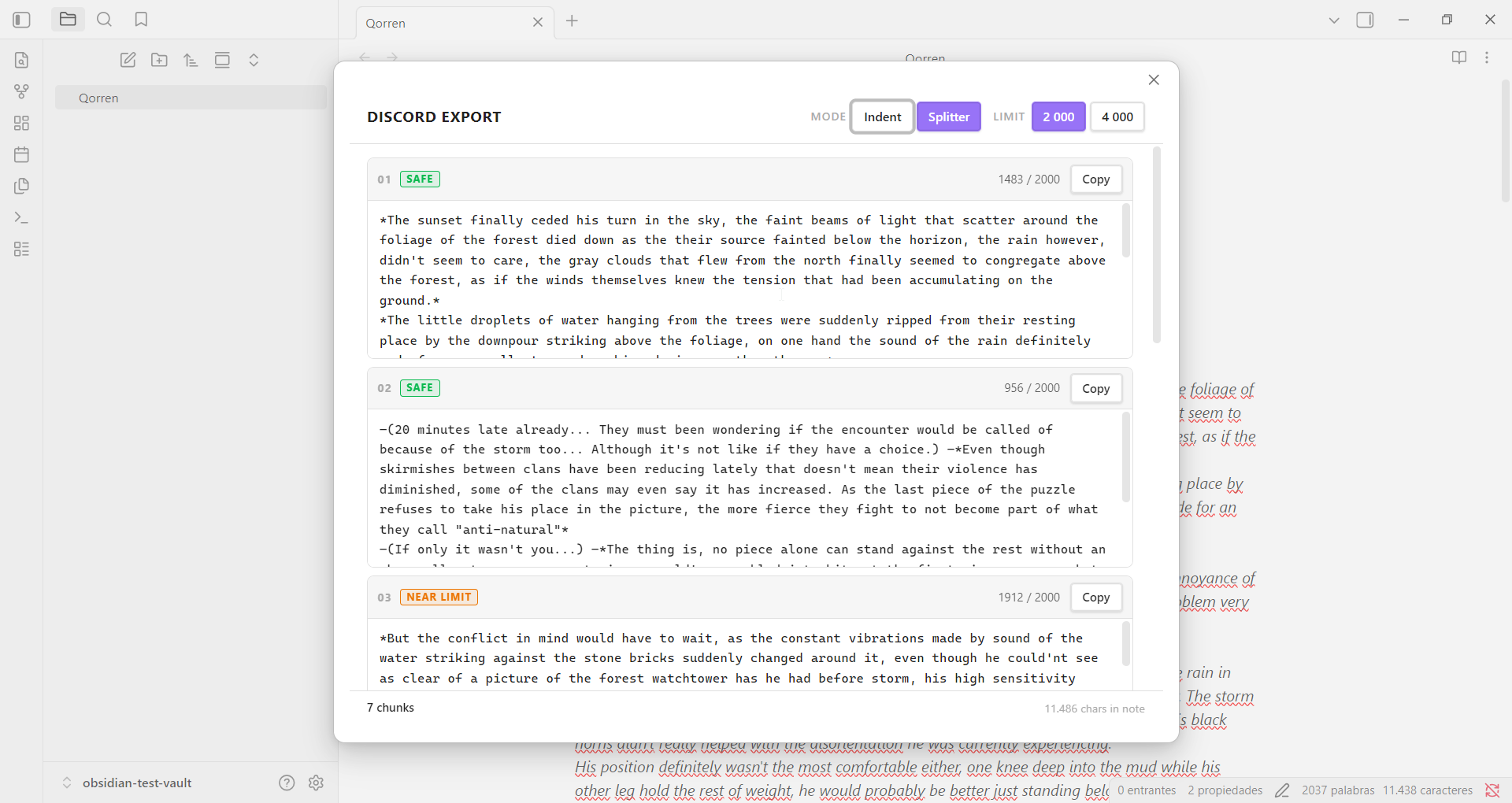The image size is (1512, 803).
Task: Open canvas ribbon icon
Action: 22,123
